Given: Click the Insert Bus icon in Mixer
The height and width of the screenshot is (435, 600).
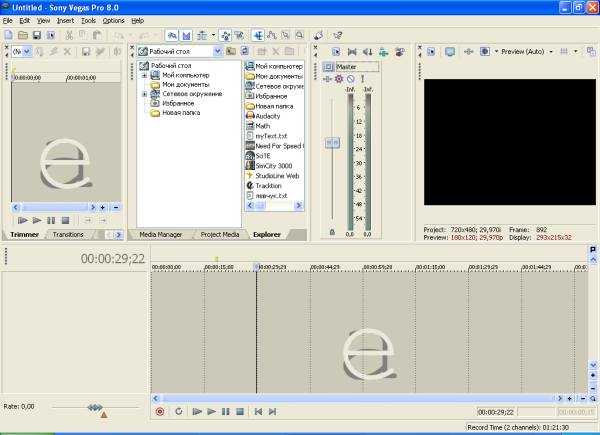Looking at the screenshot, I should 383,52.
